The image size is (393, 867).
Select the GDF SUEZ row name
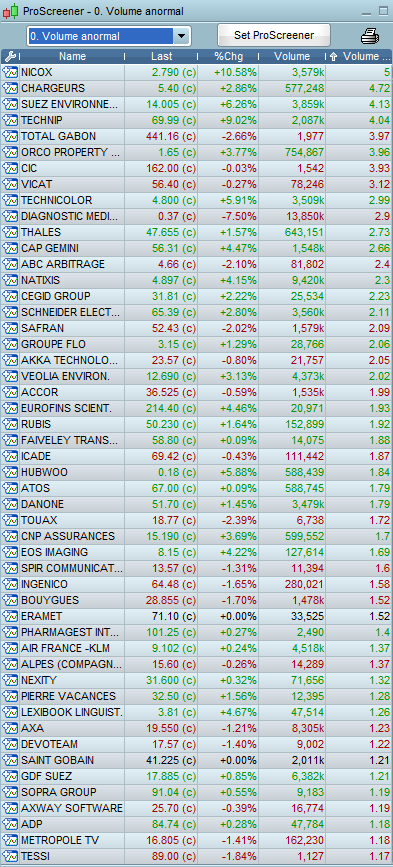tap(46, 776)
